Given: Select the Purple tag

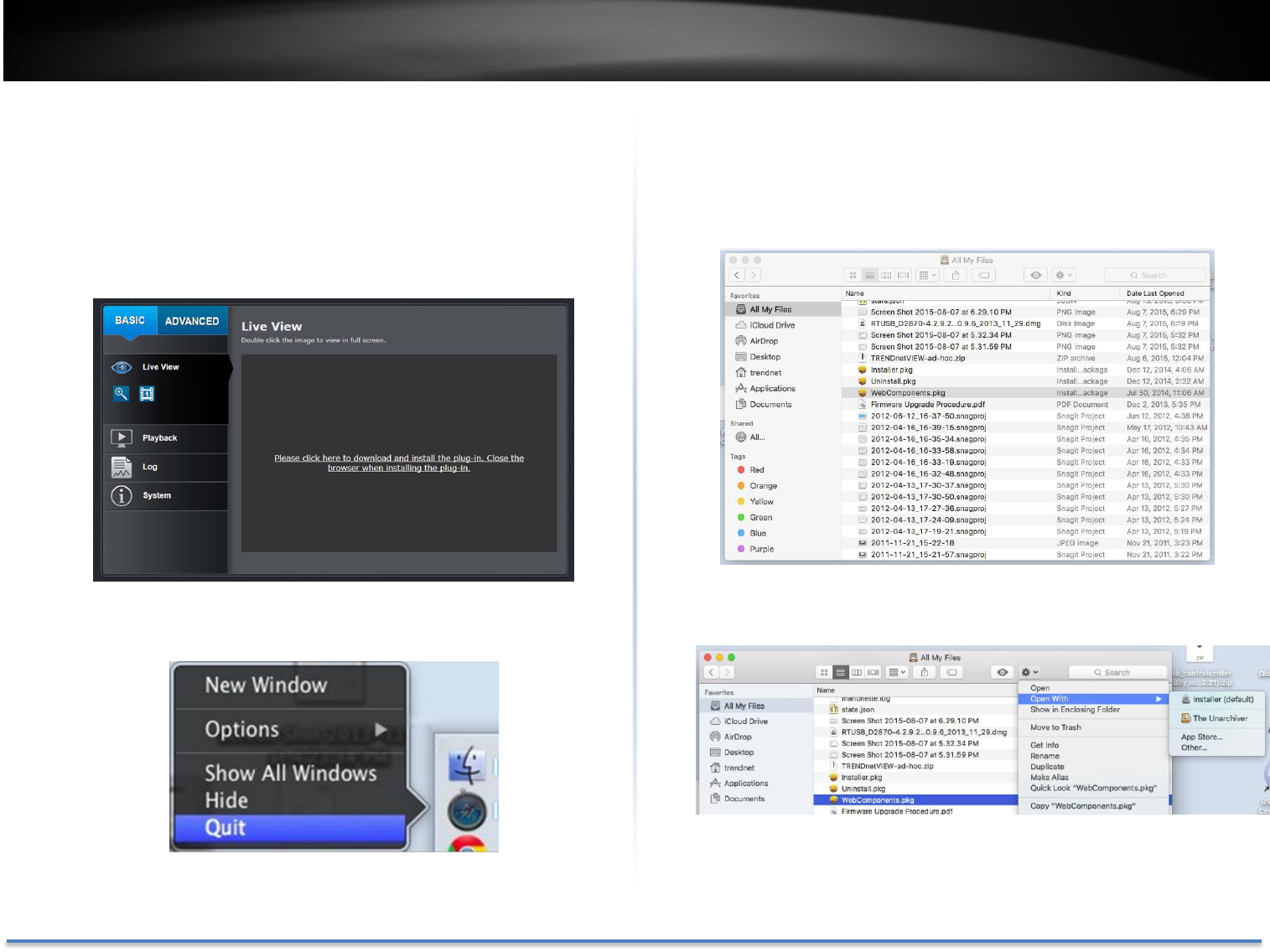Looking at the screenshot, I should pos(782,550).
